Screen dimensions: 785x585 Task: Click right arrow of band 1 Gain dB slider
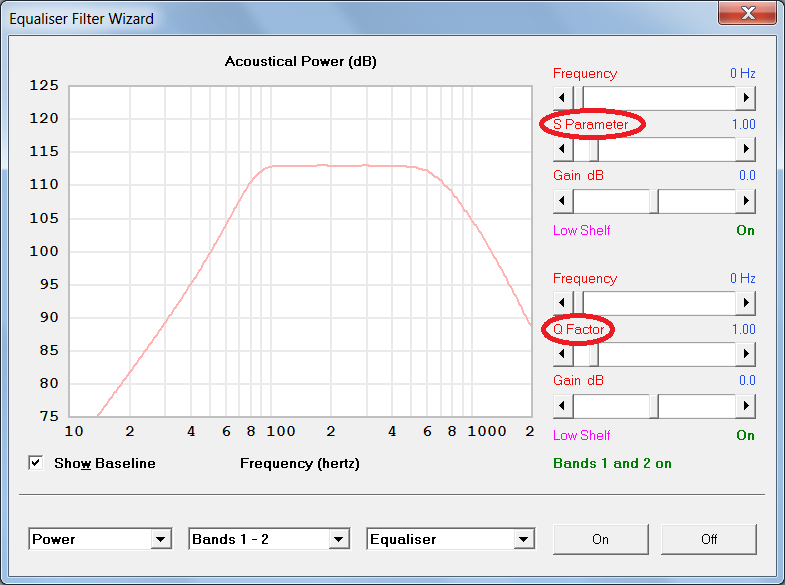745,201
